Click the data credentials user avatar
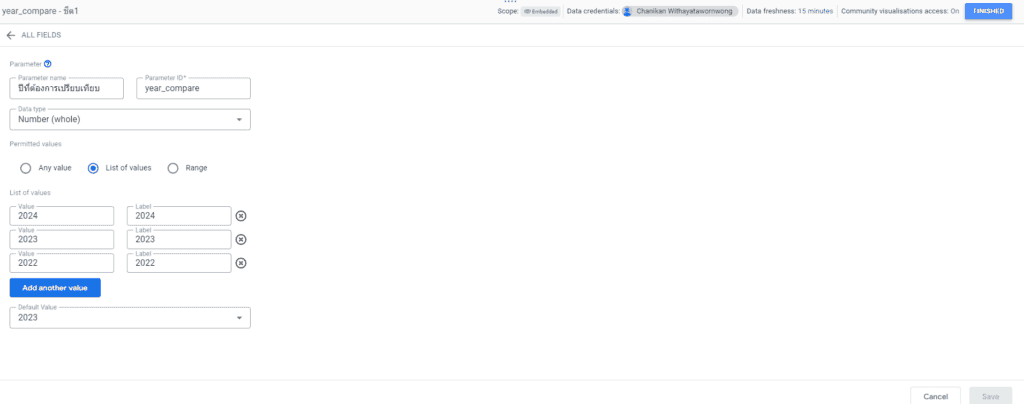The height and width of the screenshot is (404, 1024). click(627, 11)
